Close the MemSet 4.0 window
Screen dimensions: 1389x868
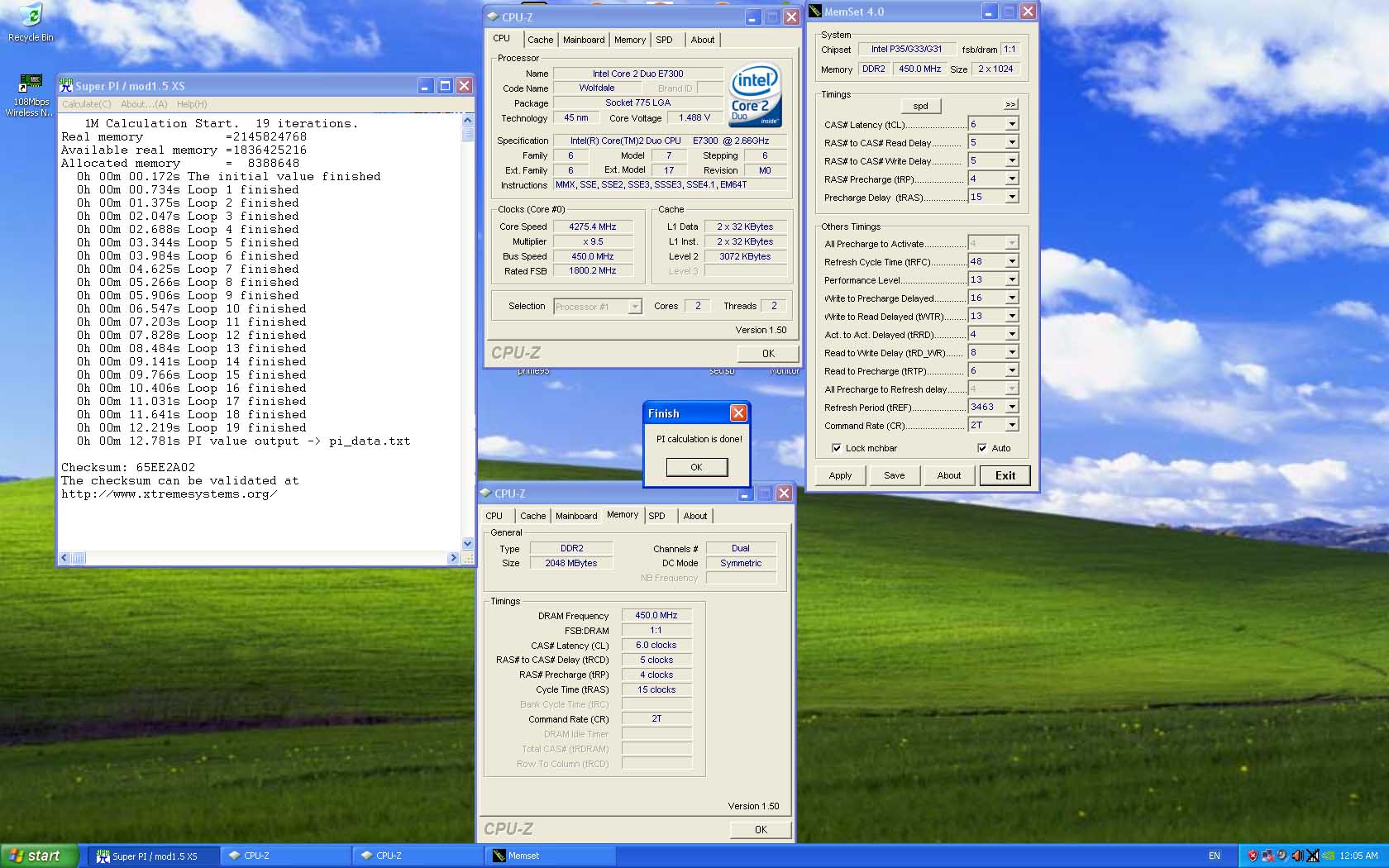click(1028, 11)
